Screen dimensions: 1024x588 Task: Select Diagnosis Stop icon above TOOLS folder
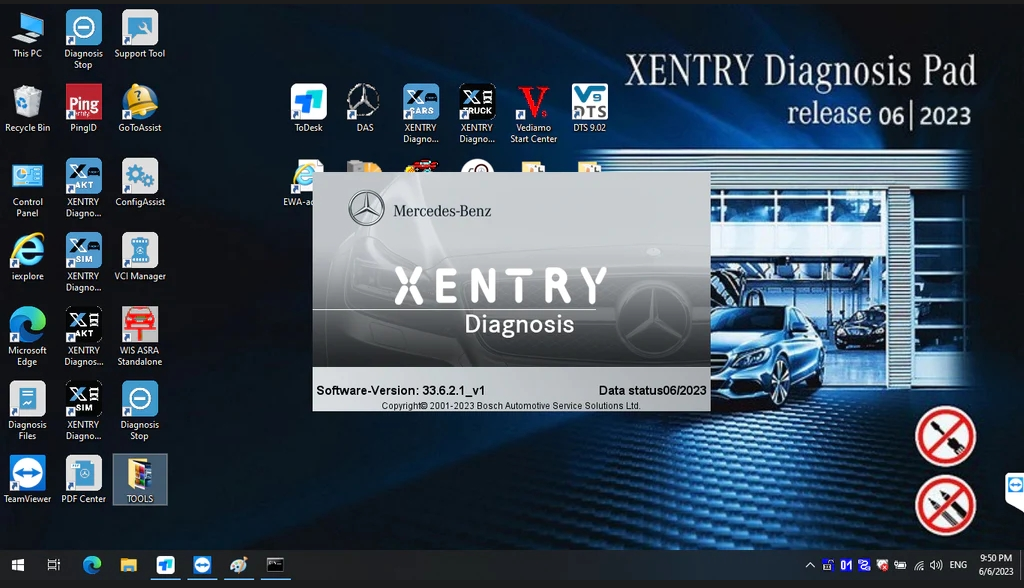tap(140, 411)
